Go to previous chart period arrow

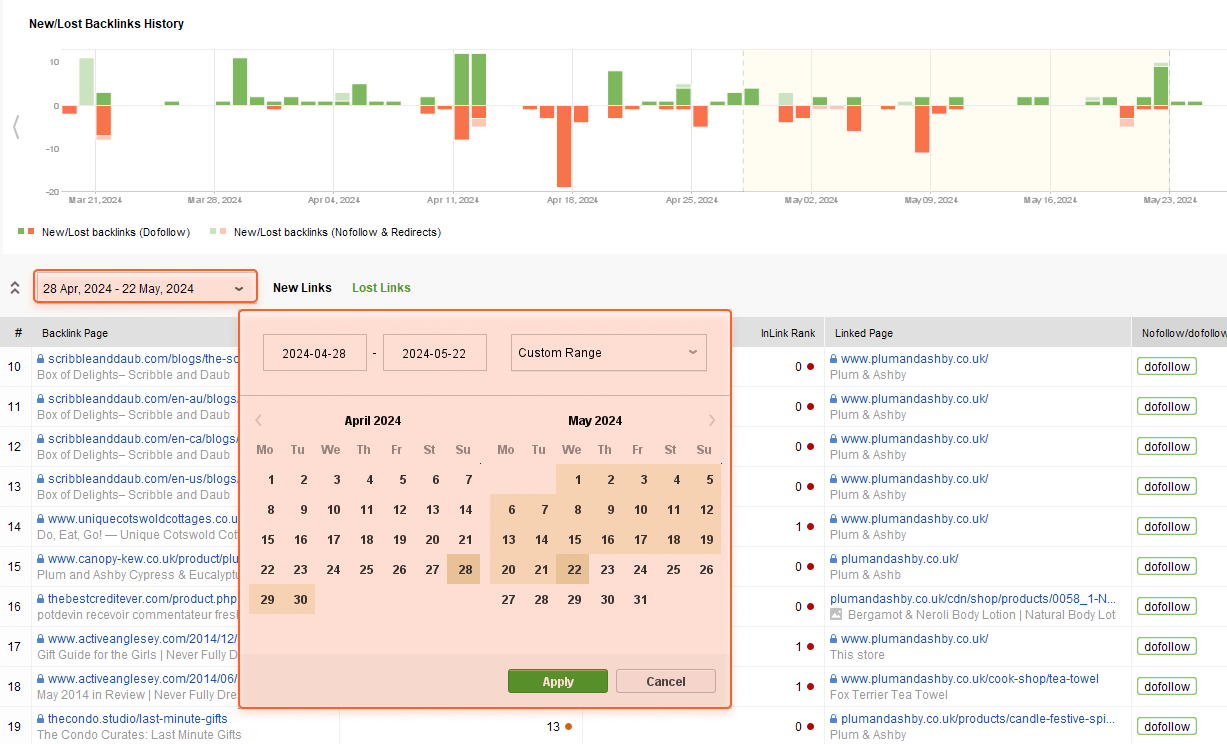[15, 127]
